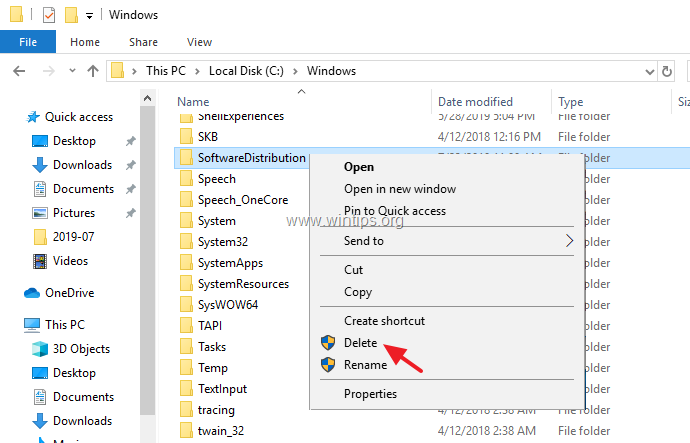Switch to the Home ribbon tab
The height and width of the screenshot is (443, 690).
pos(85,42)
